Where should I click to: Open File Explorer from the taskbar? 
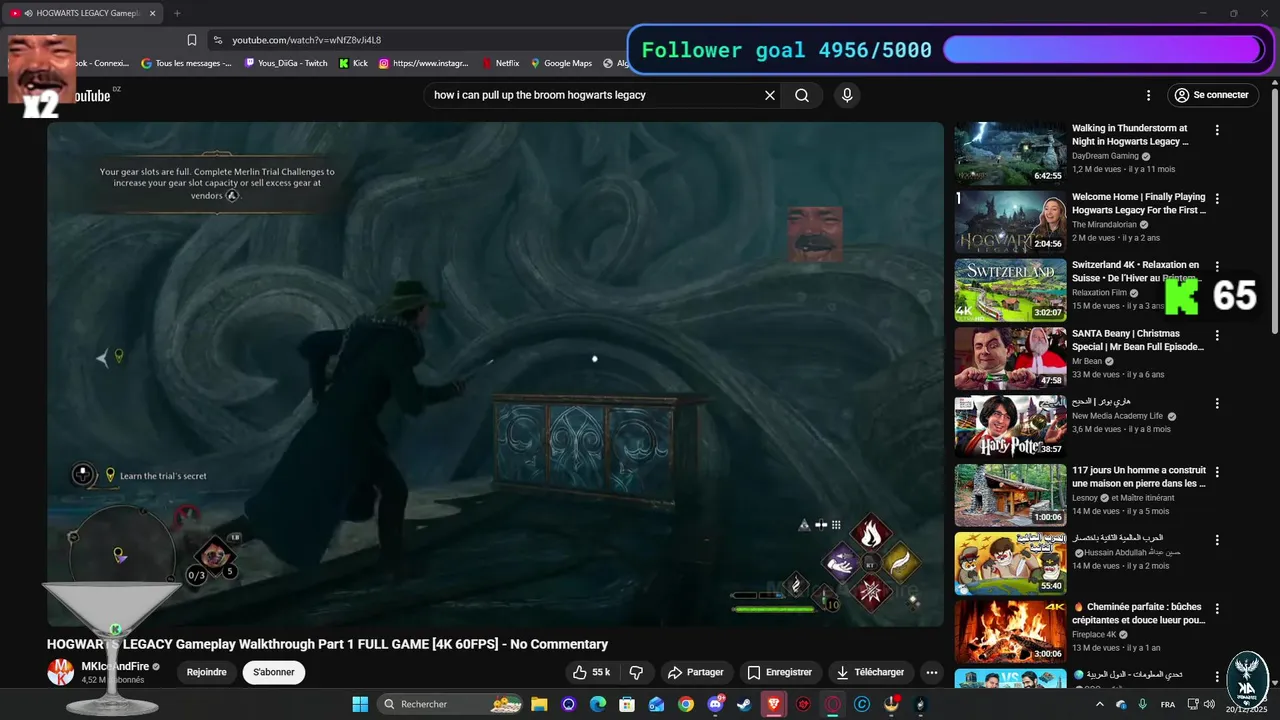coord(539,704)
